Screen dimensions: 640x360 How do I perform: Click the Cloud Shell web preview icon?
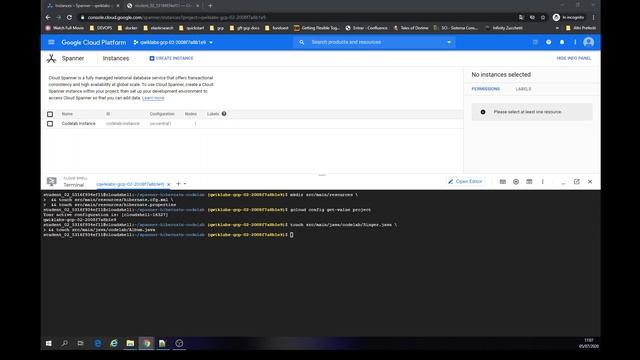[x=529, y=182]
